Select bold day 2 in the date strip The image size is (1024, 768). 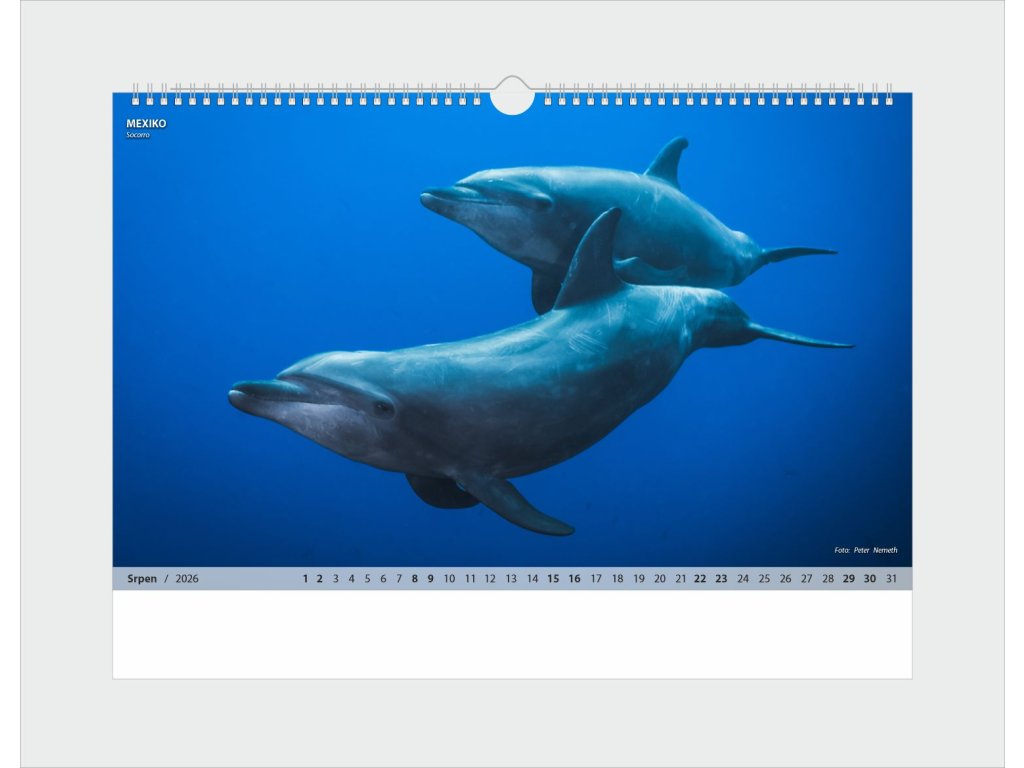click(x=320, y=579)
